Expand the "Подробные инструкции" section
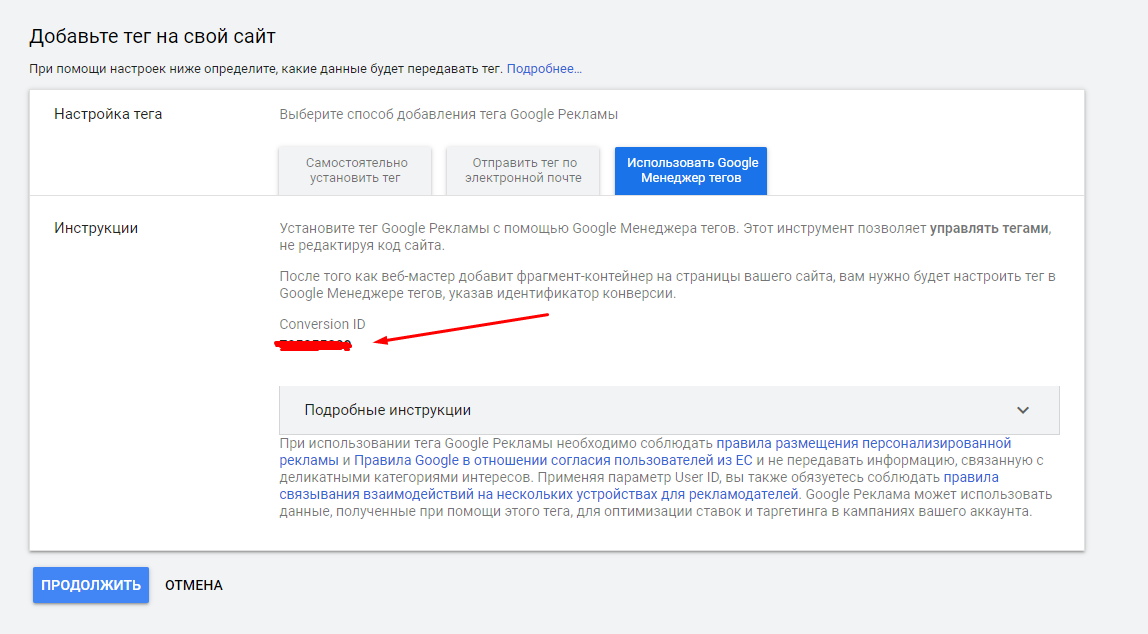 tap(388, 410)
